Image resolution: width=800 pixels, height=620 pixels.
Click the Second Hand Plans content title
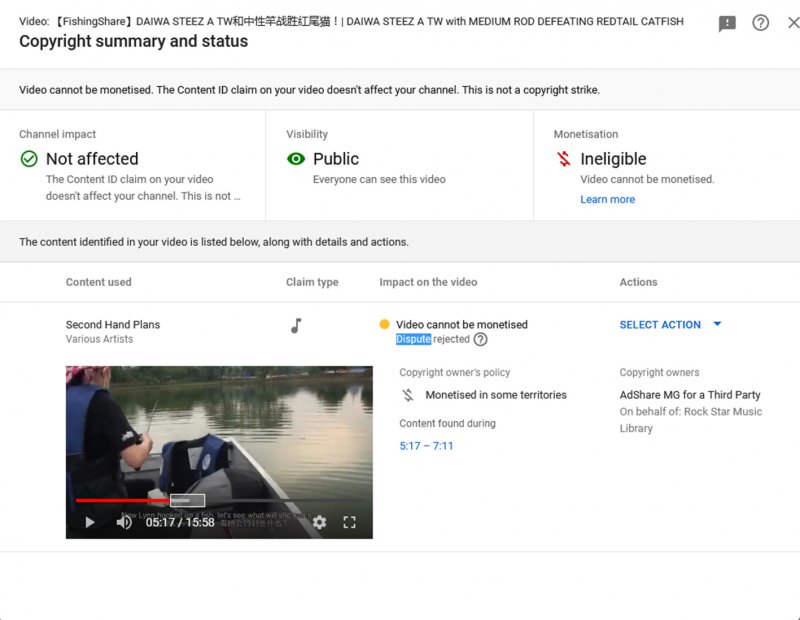(112, 324)
